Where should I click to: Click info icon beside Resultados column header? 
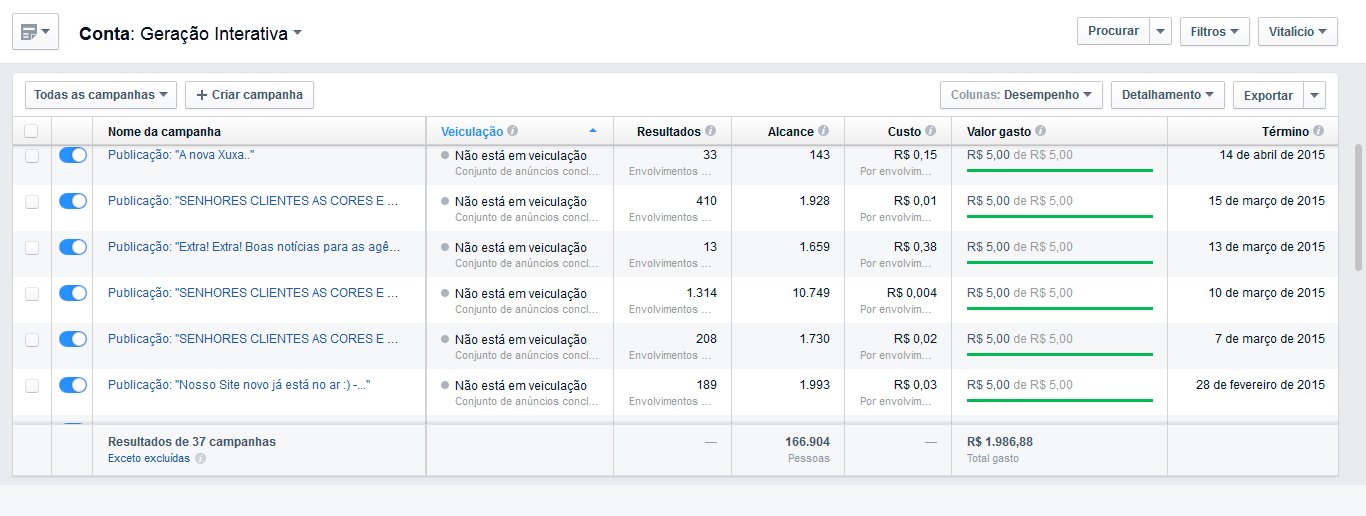pos(711,131)
